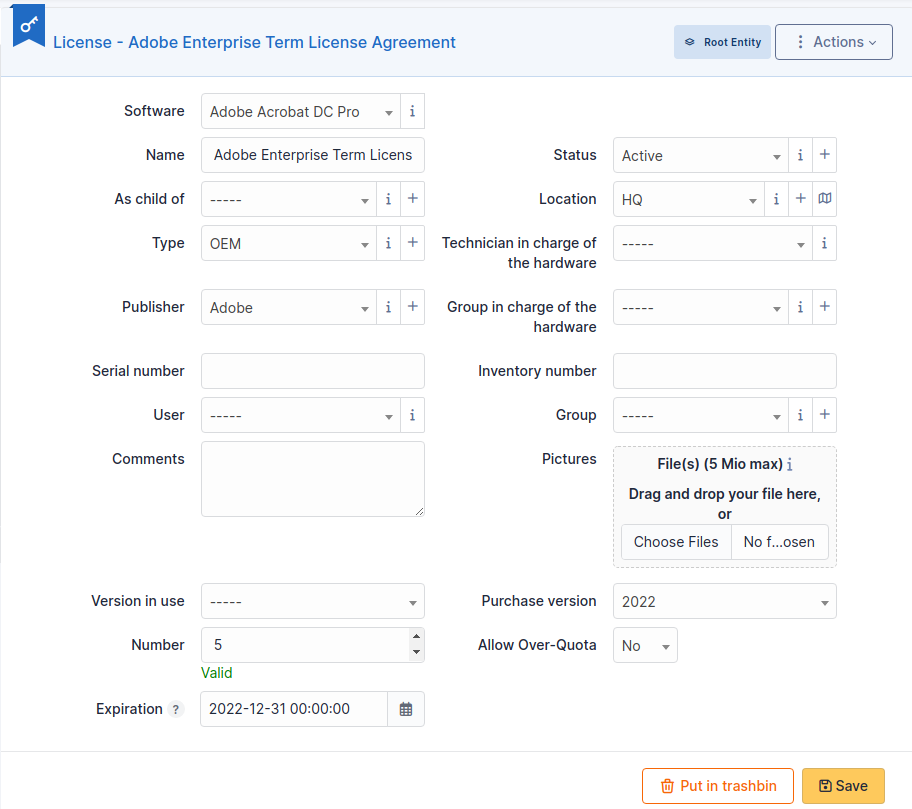
Task: Open the Status dropdown showing Active
Action: pyautogui.click(x=701, y=155)
